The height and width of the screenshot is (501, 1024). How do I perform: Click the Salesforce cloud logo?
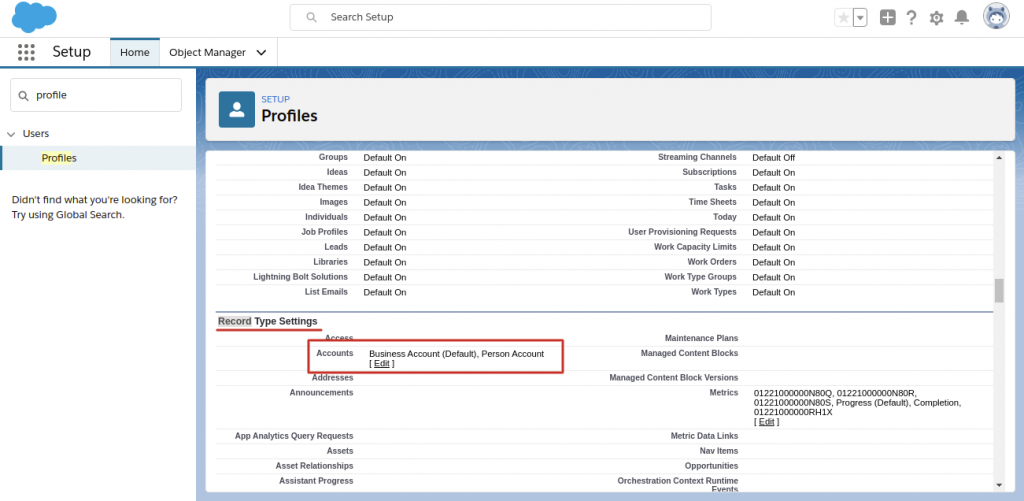click(x=34, y=17)
